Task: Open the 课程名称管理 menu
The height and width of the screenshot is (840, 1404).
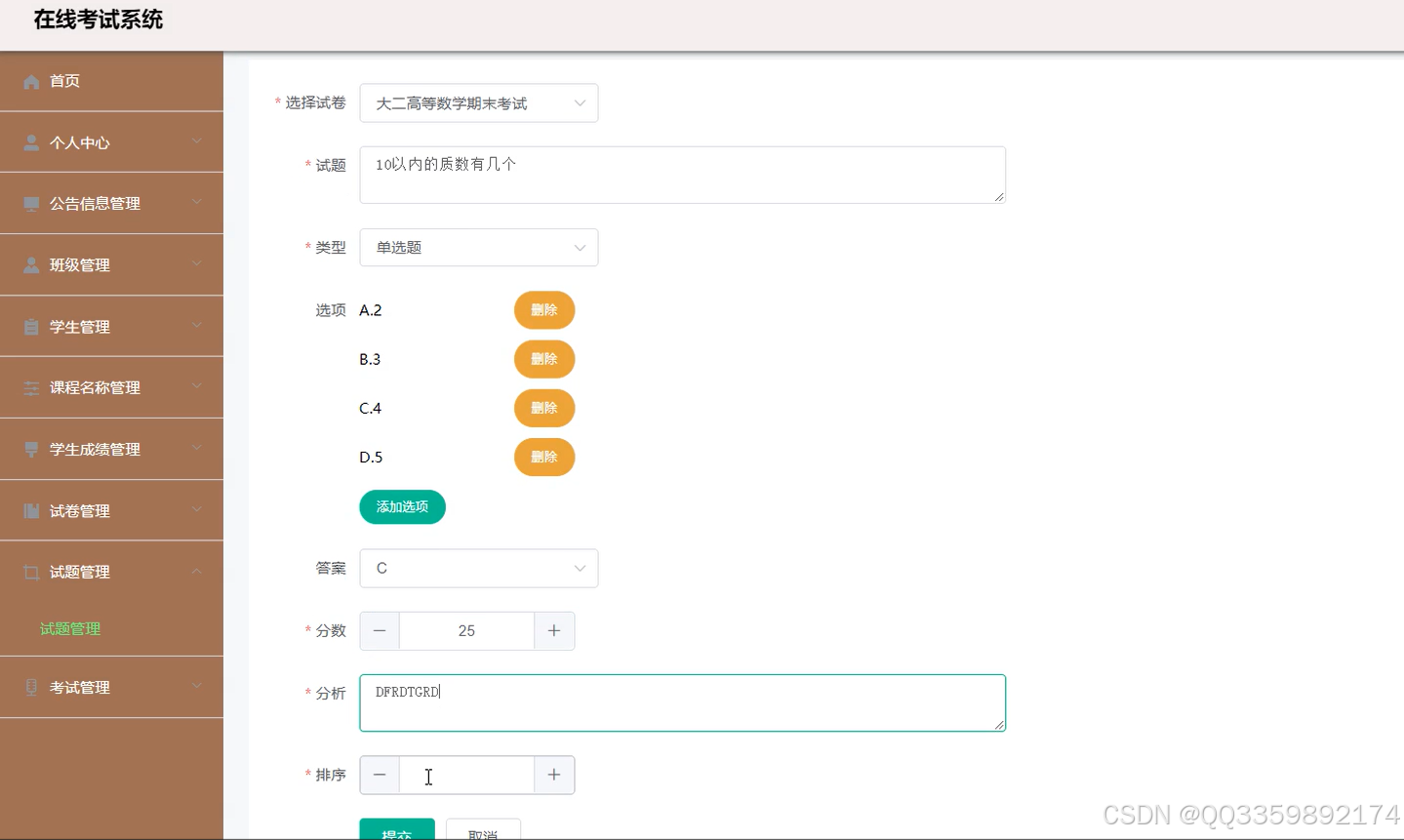Action: [x=111, y=388]
